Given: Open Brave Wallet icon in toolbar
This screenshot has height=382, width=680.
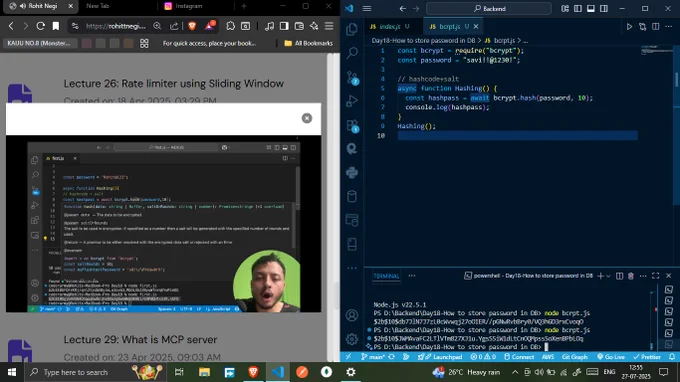Looking at the screenshot, I should point(299,26).
